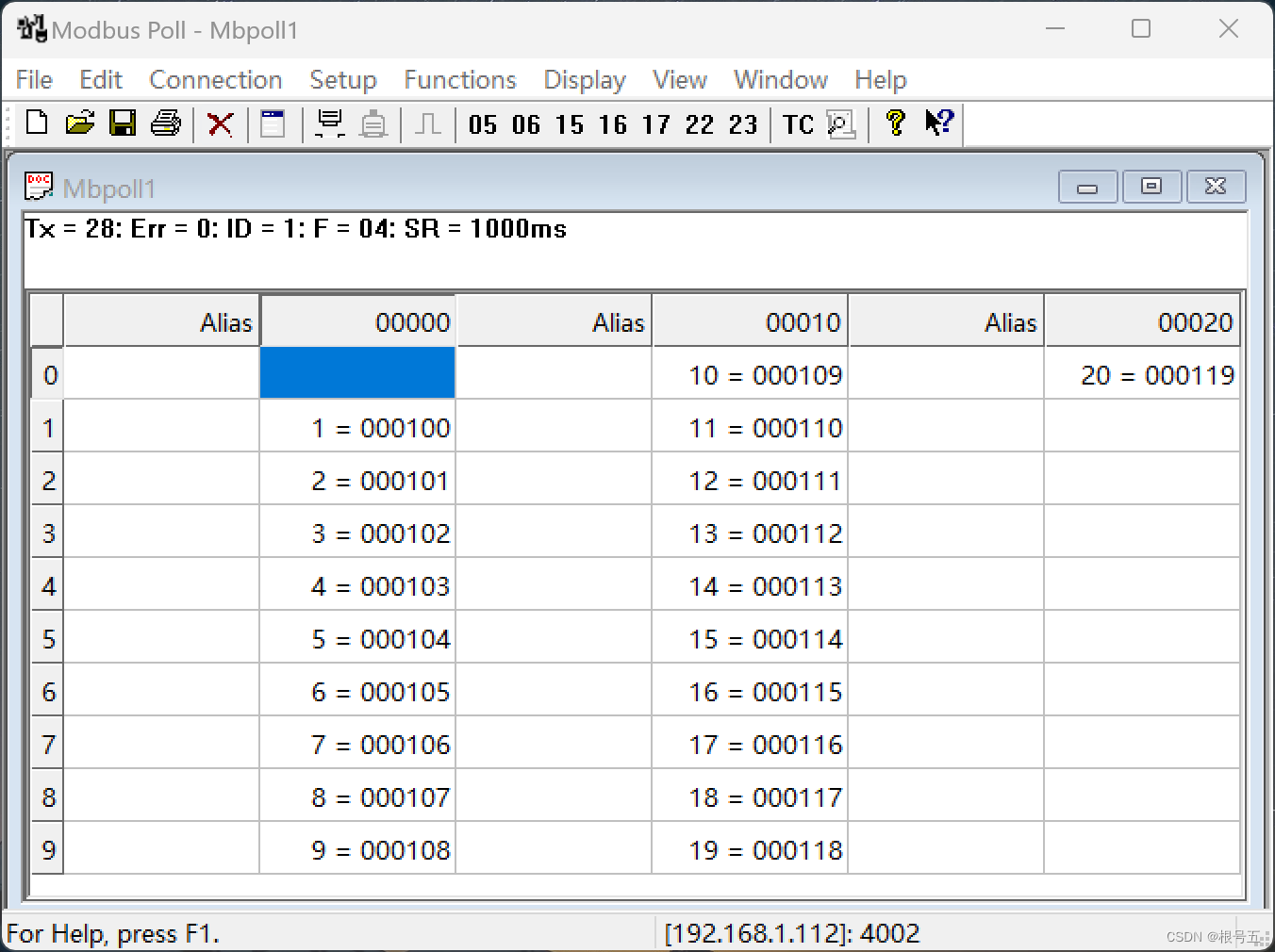This screenshot has width=1275, height=952.
Task: Select cell 15 = 000114
Action: click(750, 638)
